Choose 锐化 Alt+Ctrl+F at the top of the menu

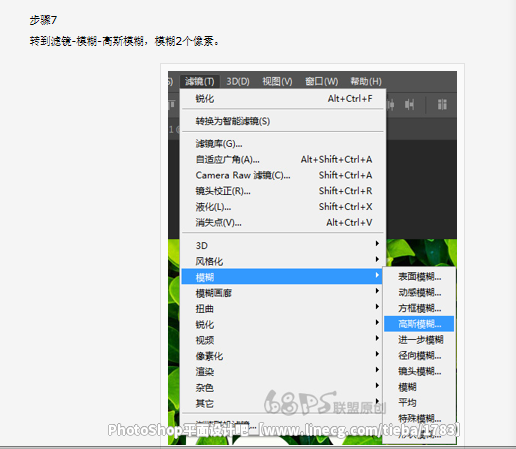point(283,99)
